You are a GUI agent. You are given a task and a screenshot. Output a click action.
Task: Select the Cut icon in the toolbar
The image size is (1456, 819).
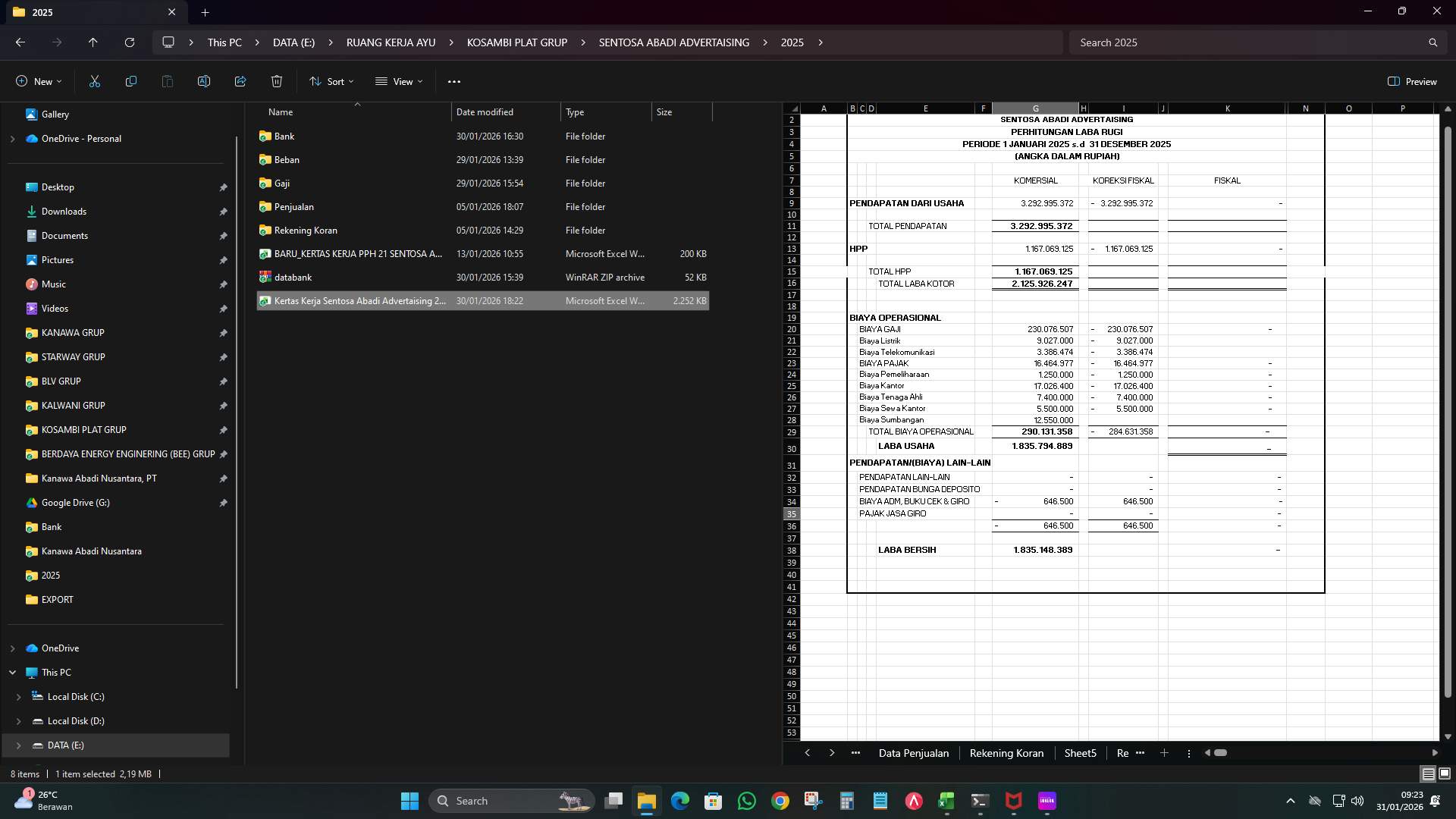[x=94, y=81]
